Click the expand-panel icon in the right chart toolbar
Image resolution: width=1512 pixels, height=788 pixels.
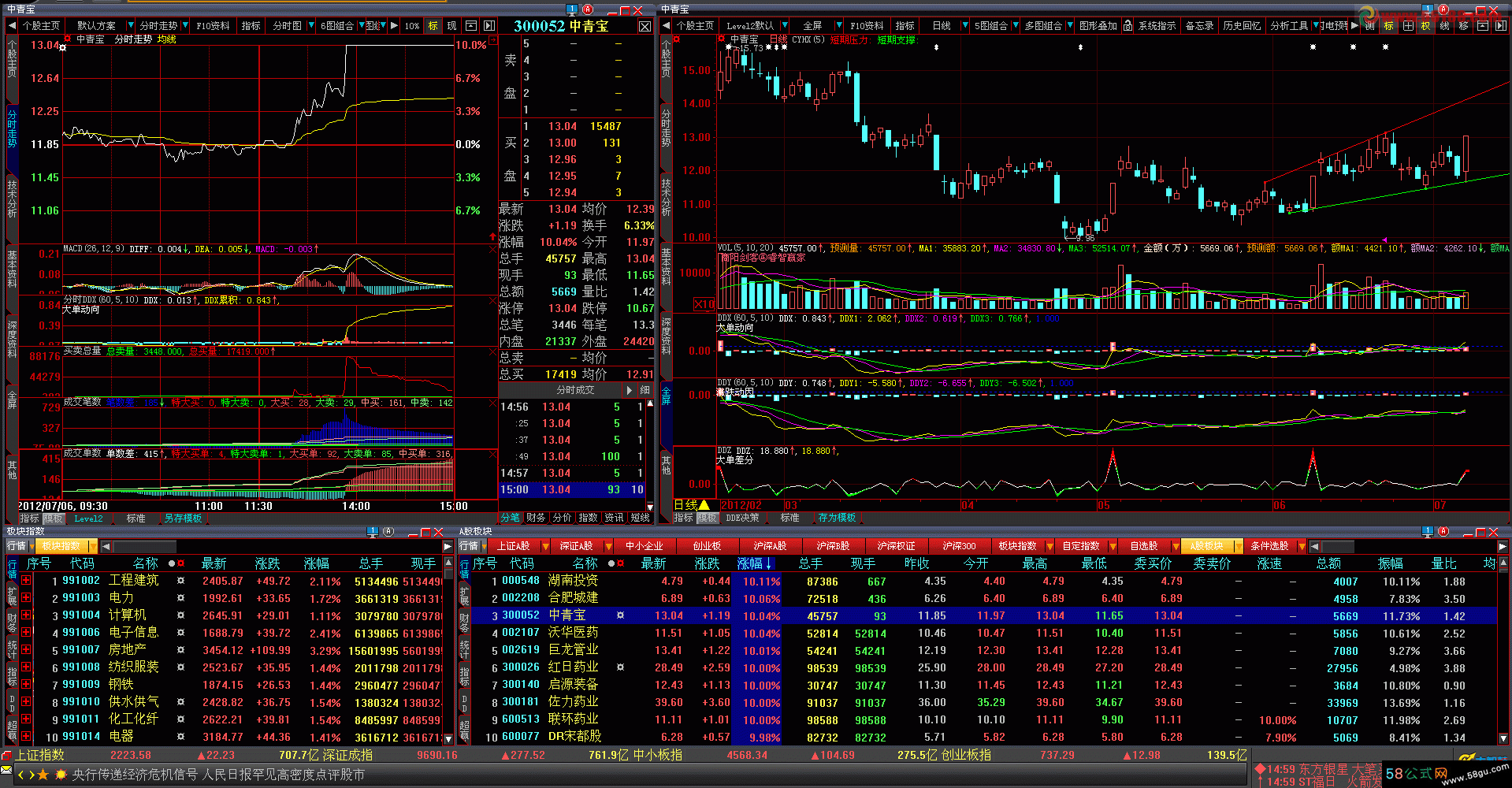1482,25
